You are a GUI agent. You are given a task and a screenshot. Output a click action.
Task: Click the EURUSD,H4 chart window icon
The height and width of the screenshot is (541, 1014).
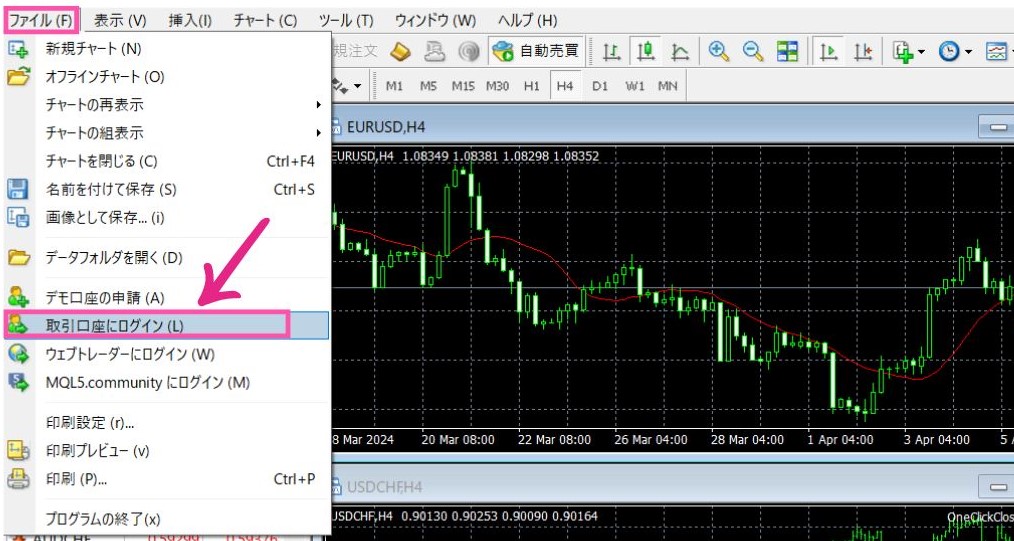point(336,127)
